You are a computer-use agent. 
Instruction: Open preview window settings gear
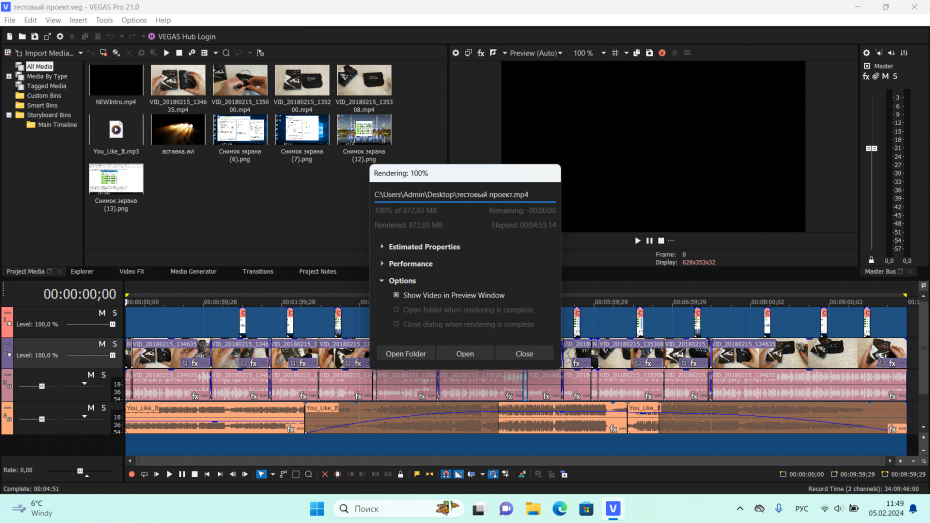(x=455, y=53)
